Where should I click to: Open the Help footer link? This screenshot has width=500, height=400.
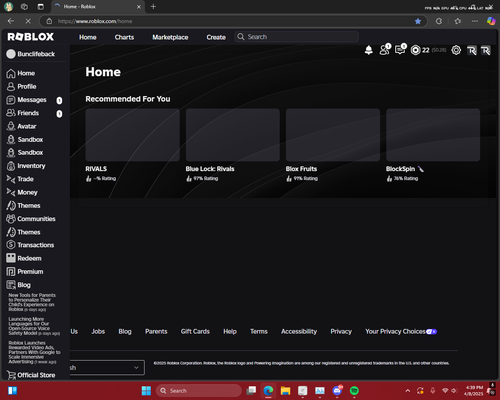(x=230, y=332)
